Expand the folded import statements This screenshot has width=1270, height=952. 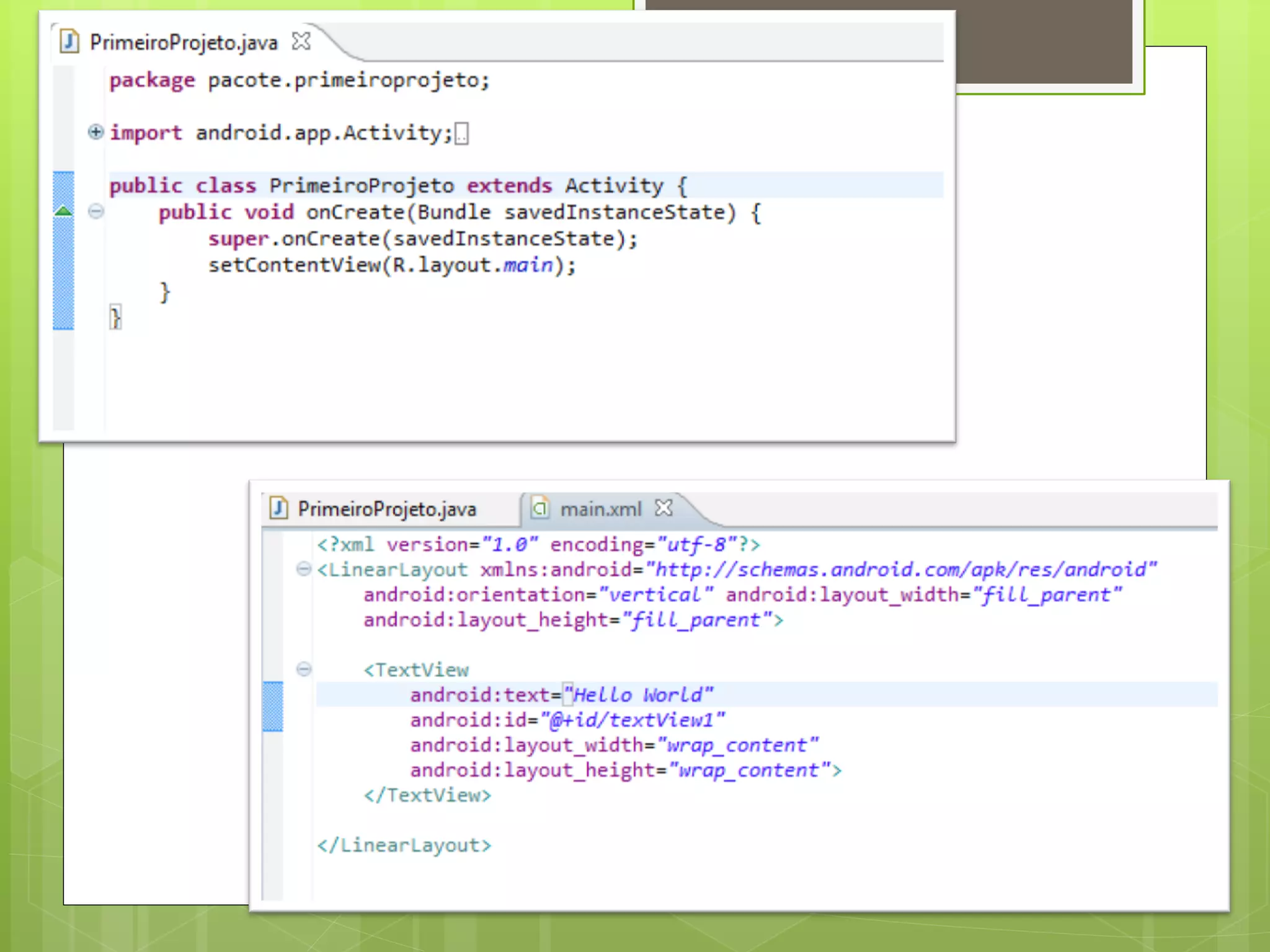pyautogui.click(x=95, y=132)
